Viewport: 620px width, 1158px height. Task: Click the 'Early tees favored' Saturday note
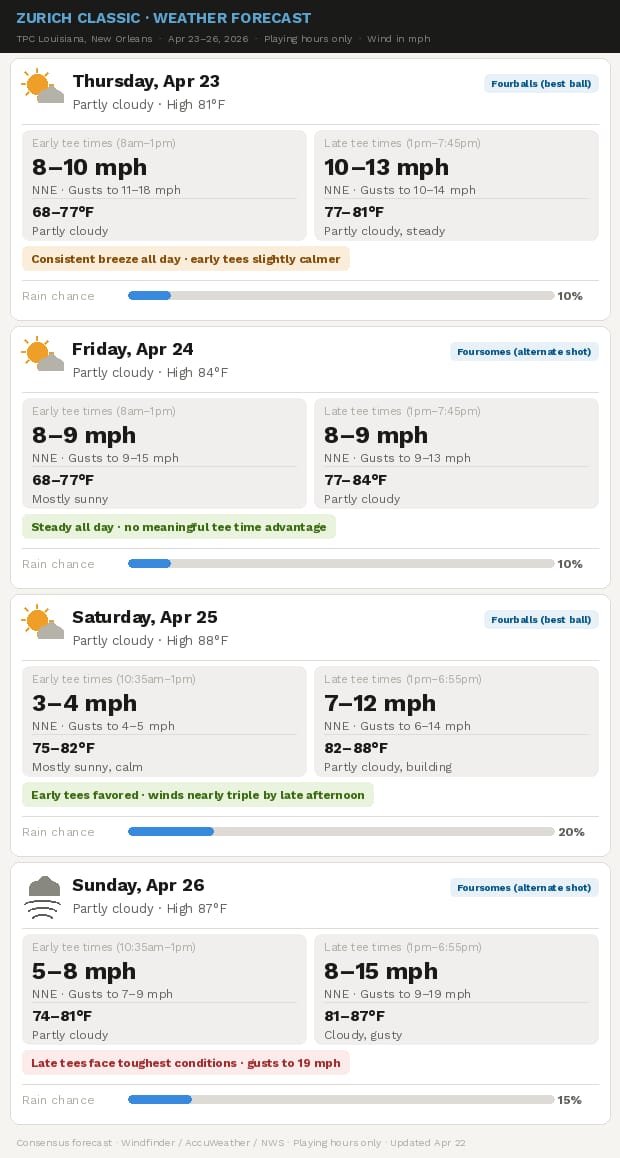pyautogui.click(x=198, y=795)
